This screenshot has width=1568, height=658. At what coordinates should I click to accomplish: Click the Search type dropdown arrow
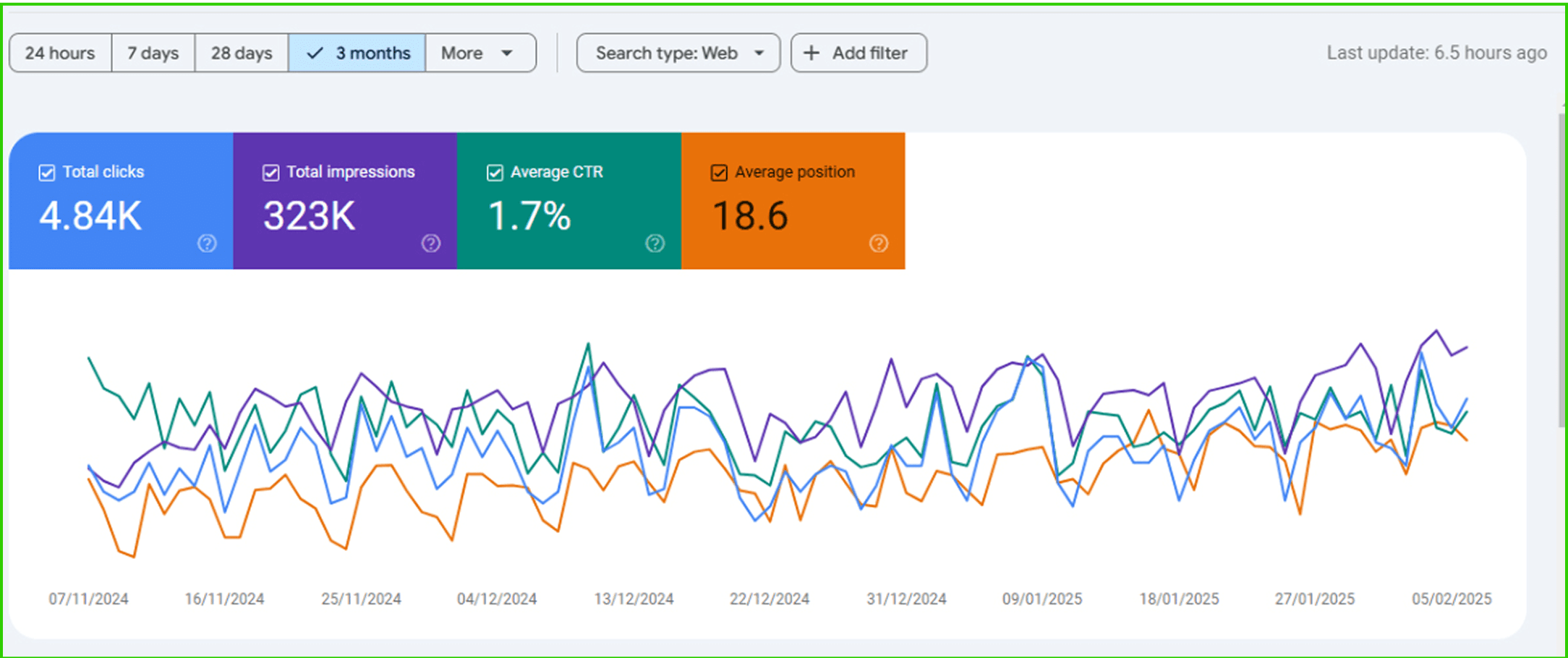(759, 53)
